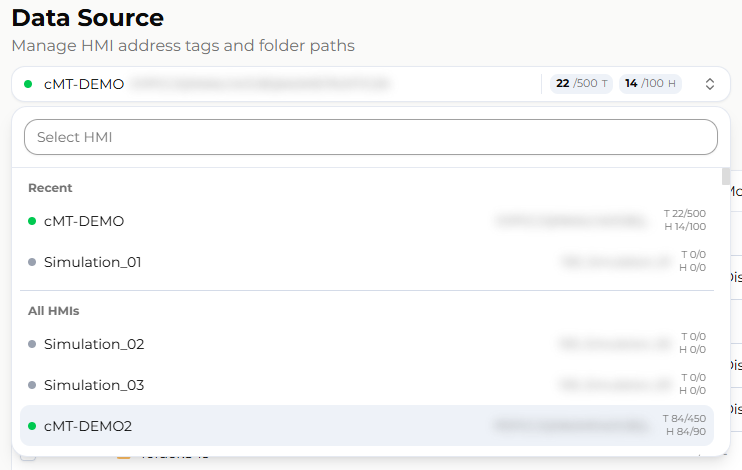742x470 pixels.
Task: Click green dot next to Recent cMT-DEMO
Action: (32, 221)
